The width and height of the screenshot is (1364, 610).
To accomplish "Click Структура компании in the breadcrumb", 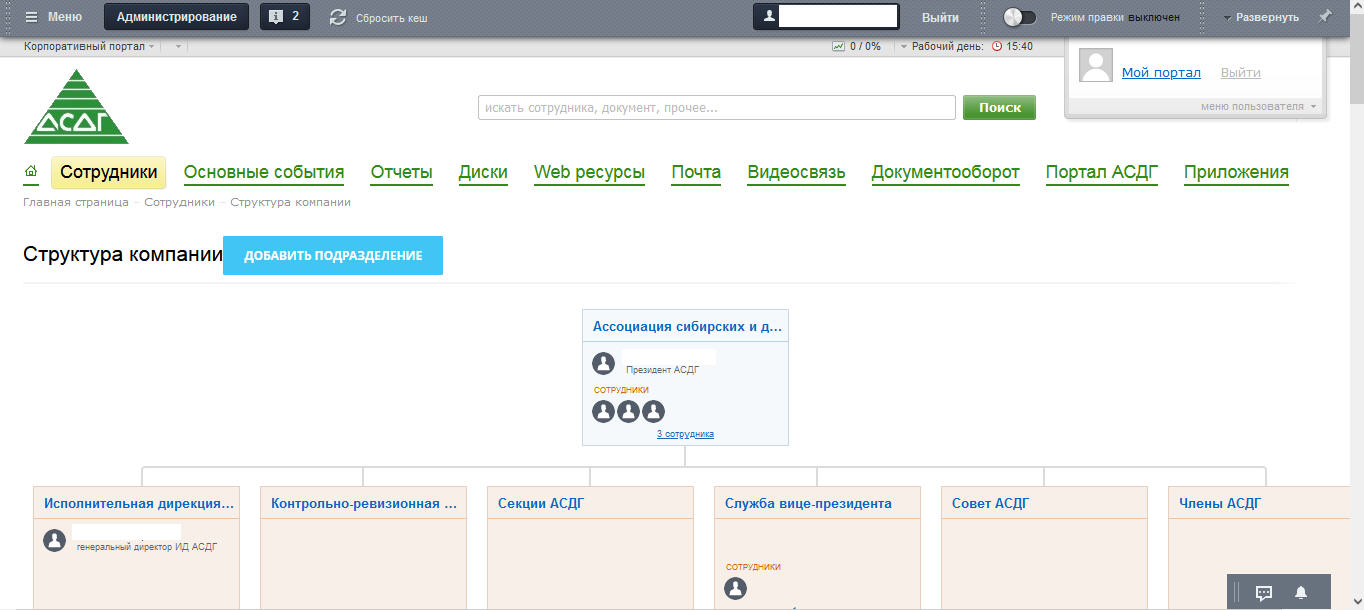I will 290,202.
